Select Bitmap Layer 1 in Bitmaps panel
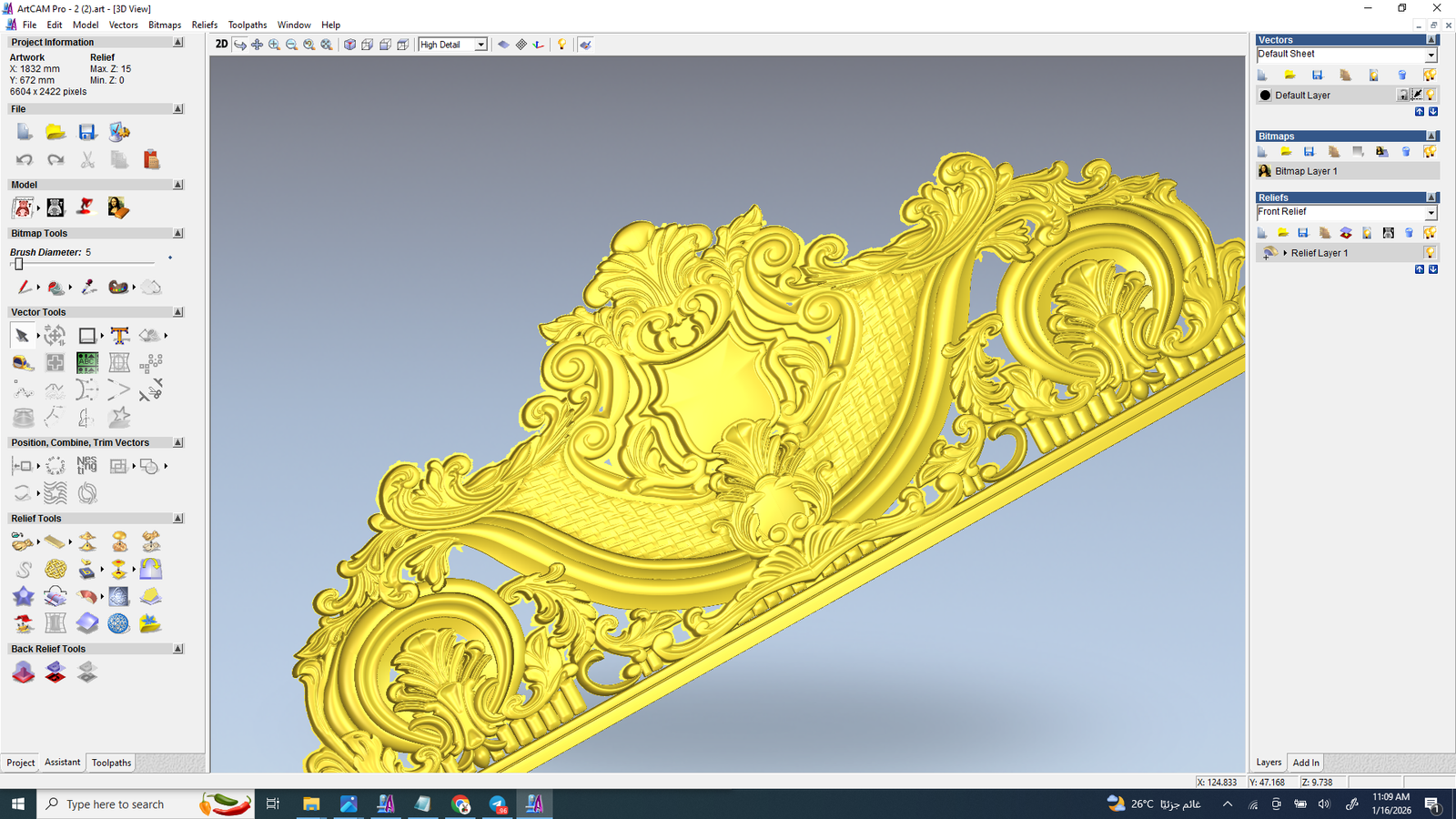This screenshot has height=819, width=1456. (x=1306, y=171)
